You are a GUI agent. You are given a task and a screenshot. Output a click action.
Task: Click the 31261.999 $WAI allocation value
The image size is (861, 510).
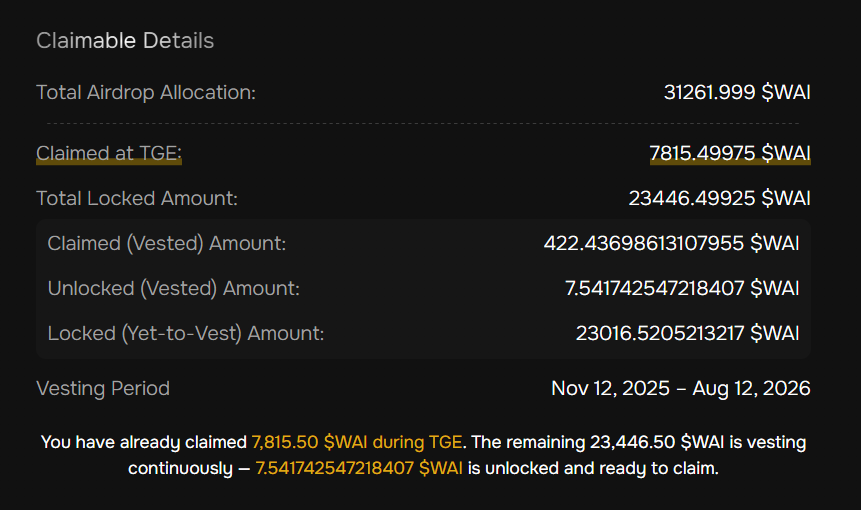737,92
